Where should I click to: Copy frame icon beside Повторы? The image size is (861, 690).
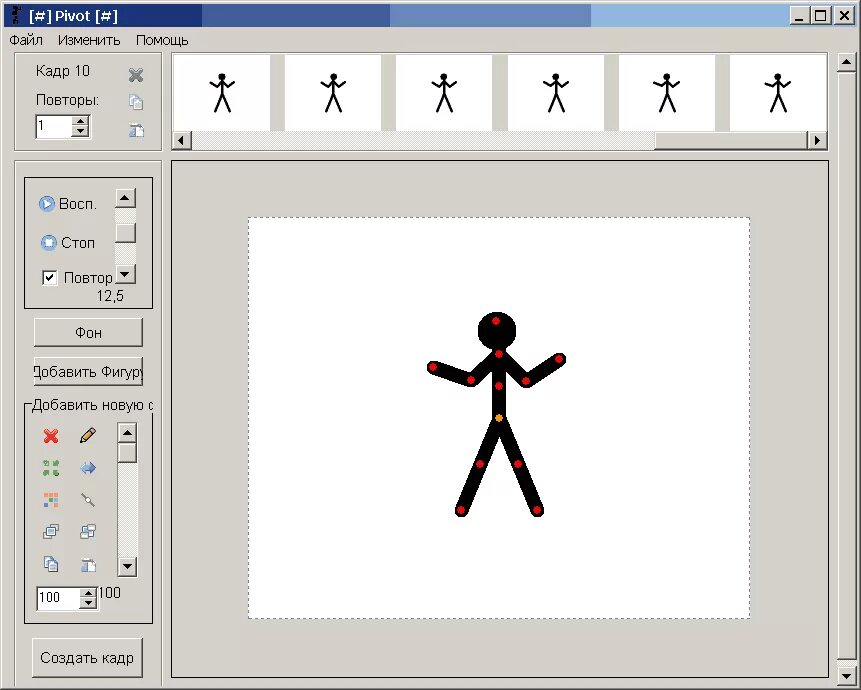(x=136, y=102)
